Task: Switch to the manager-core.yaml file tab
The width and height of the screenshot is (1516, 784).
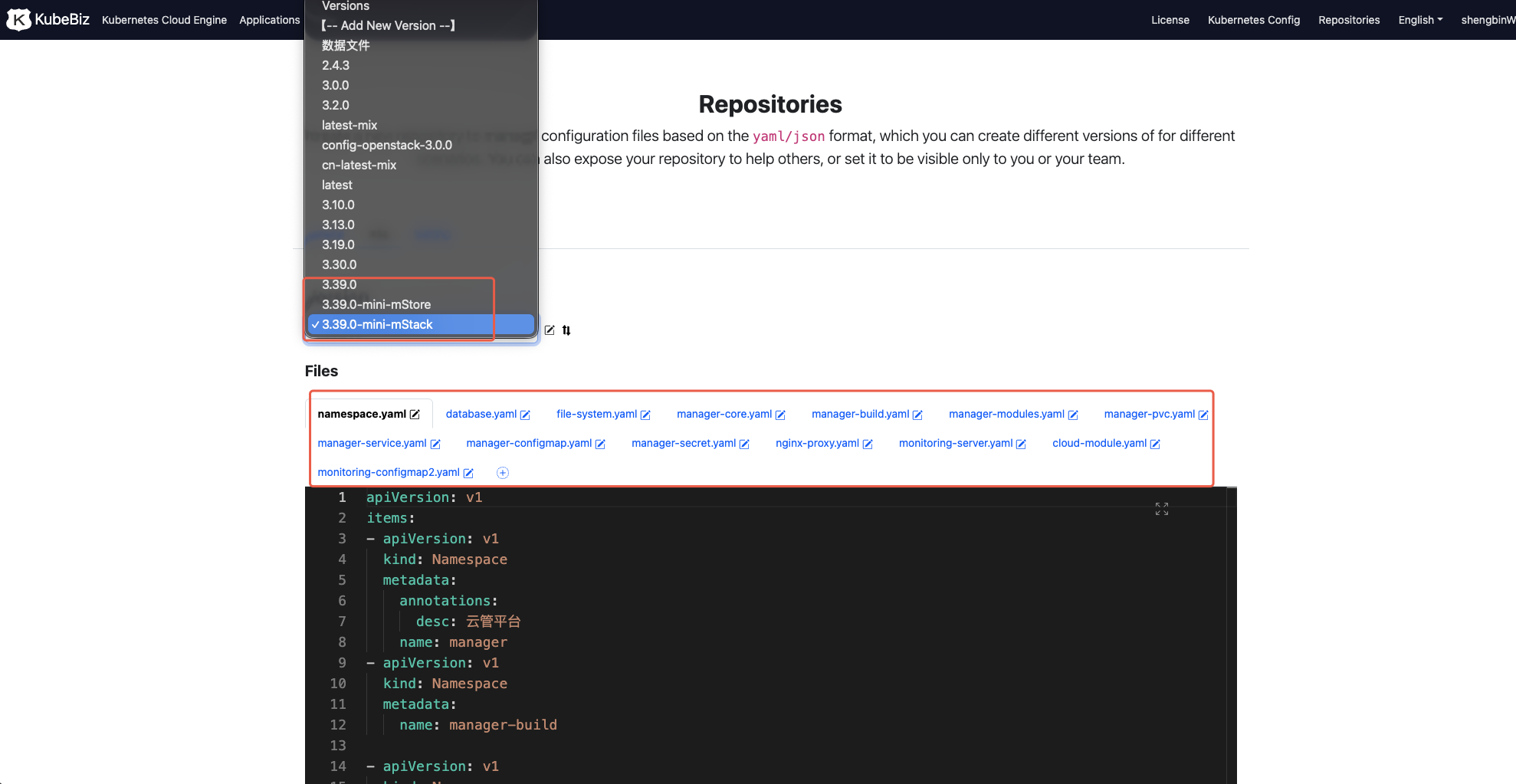Action: point(724,414)
